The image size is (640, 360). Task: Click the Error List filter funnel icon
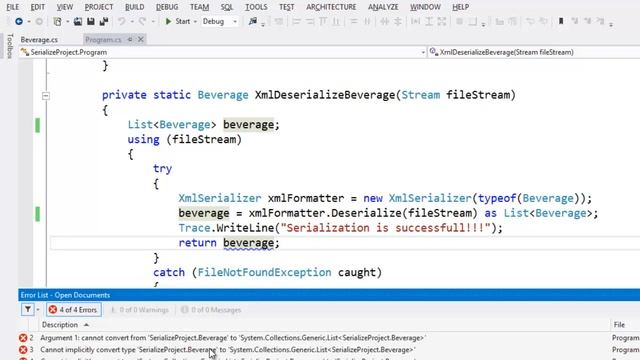28,310
